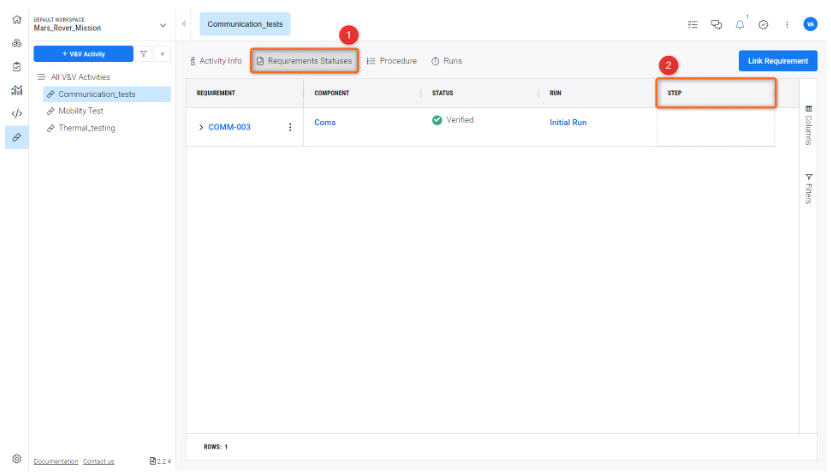The image size is (831, 476).
Task: Select the Communication_tests top tab
Action: tap(245, 24)
